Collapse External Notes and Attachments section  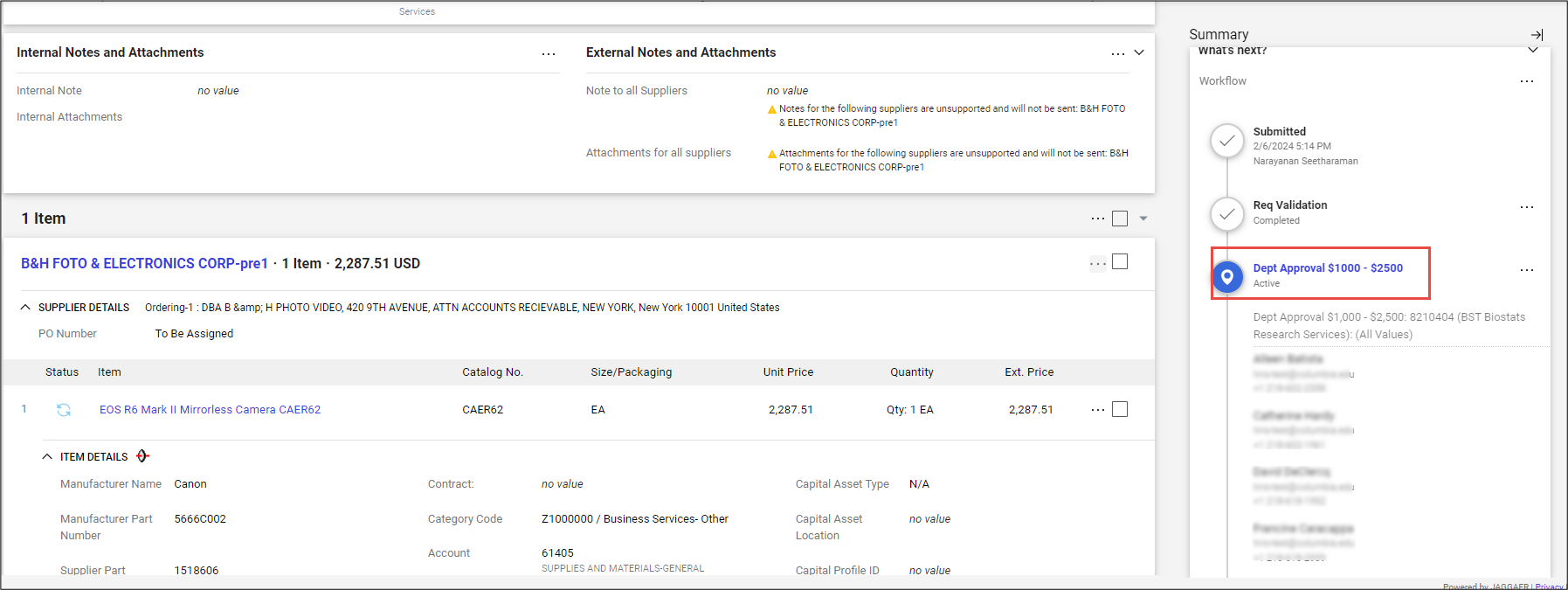(1139, 52)
